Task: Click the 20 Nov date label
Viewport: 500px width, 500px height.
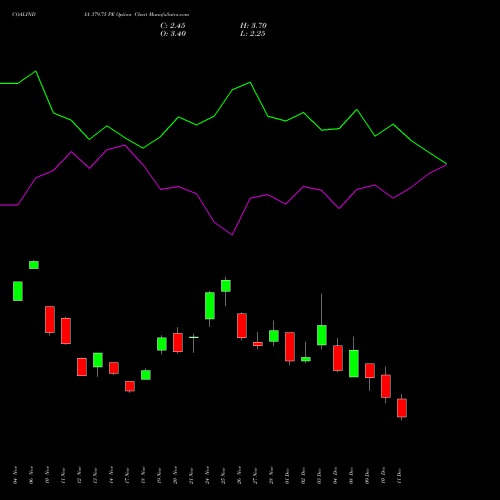Action: coord(175,475)
